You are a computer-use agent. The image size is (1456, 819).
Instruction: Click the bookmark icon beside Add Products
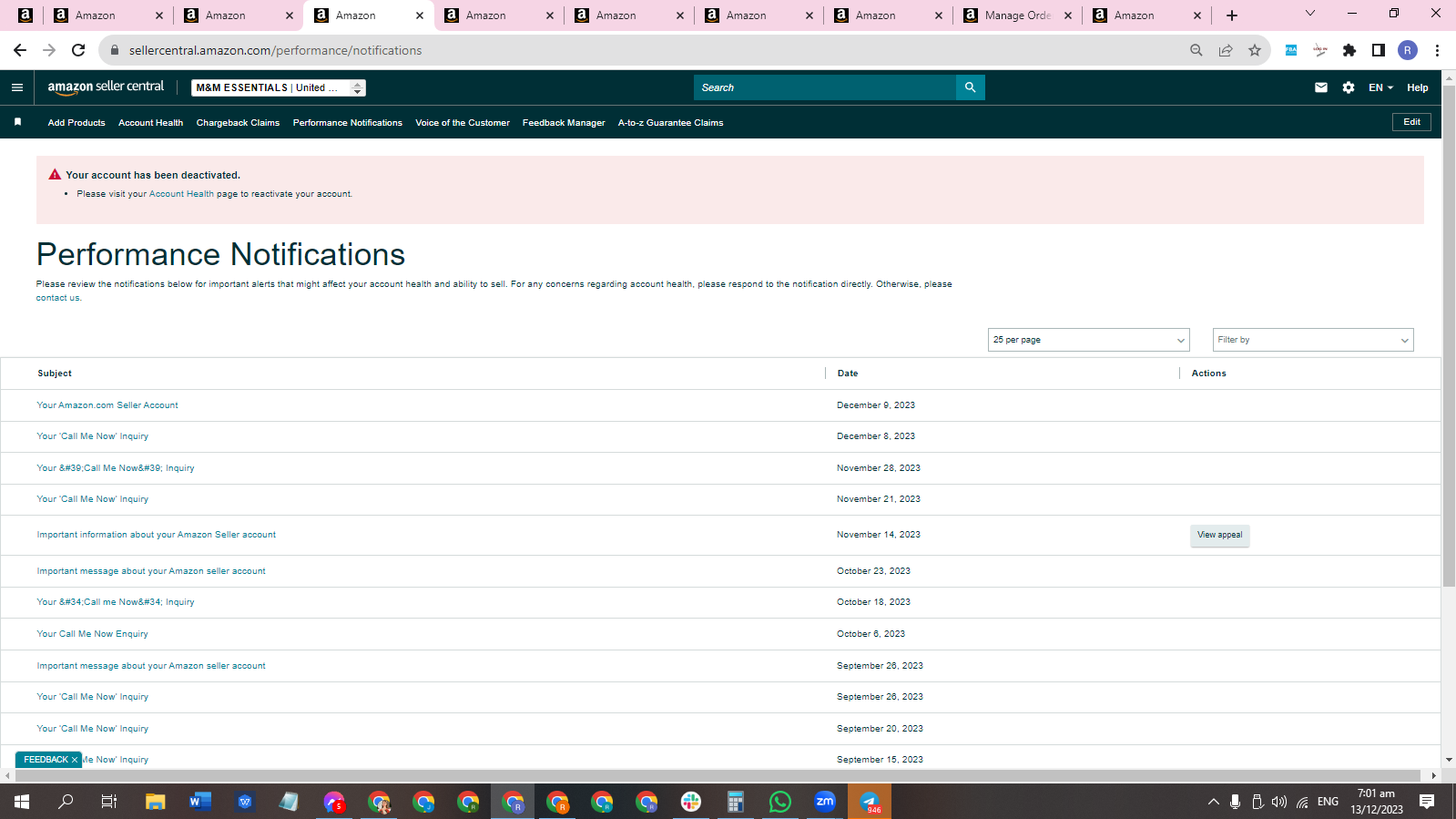(17, 122)
